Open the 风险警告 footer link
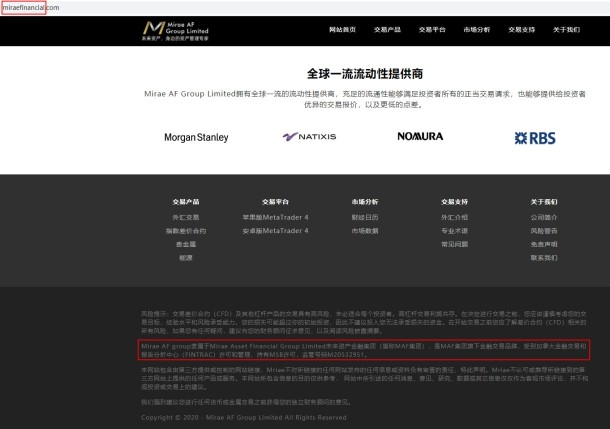610x429 pixels. (544, 231)
